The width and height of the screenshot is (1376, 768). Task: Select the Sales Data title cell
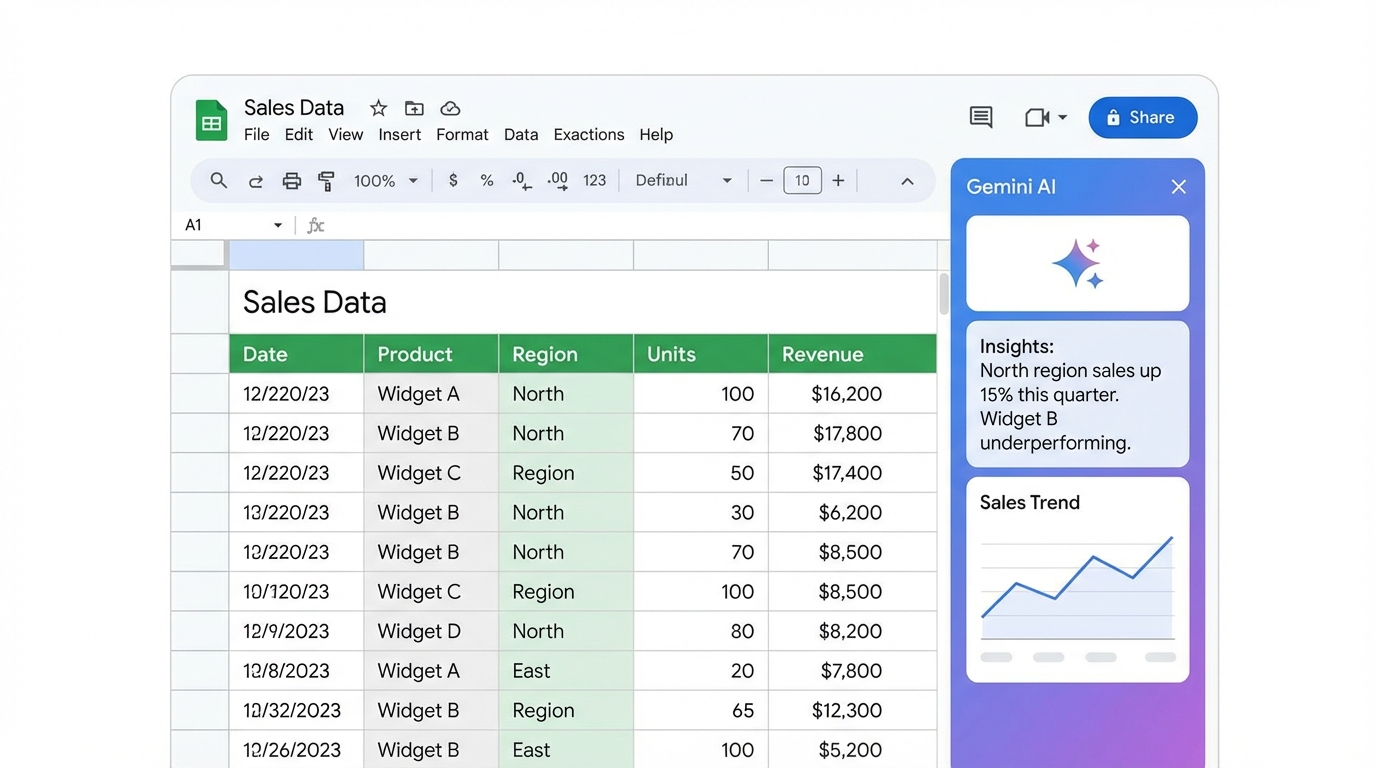pyautogui.click(x=583, y=302)
